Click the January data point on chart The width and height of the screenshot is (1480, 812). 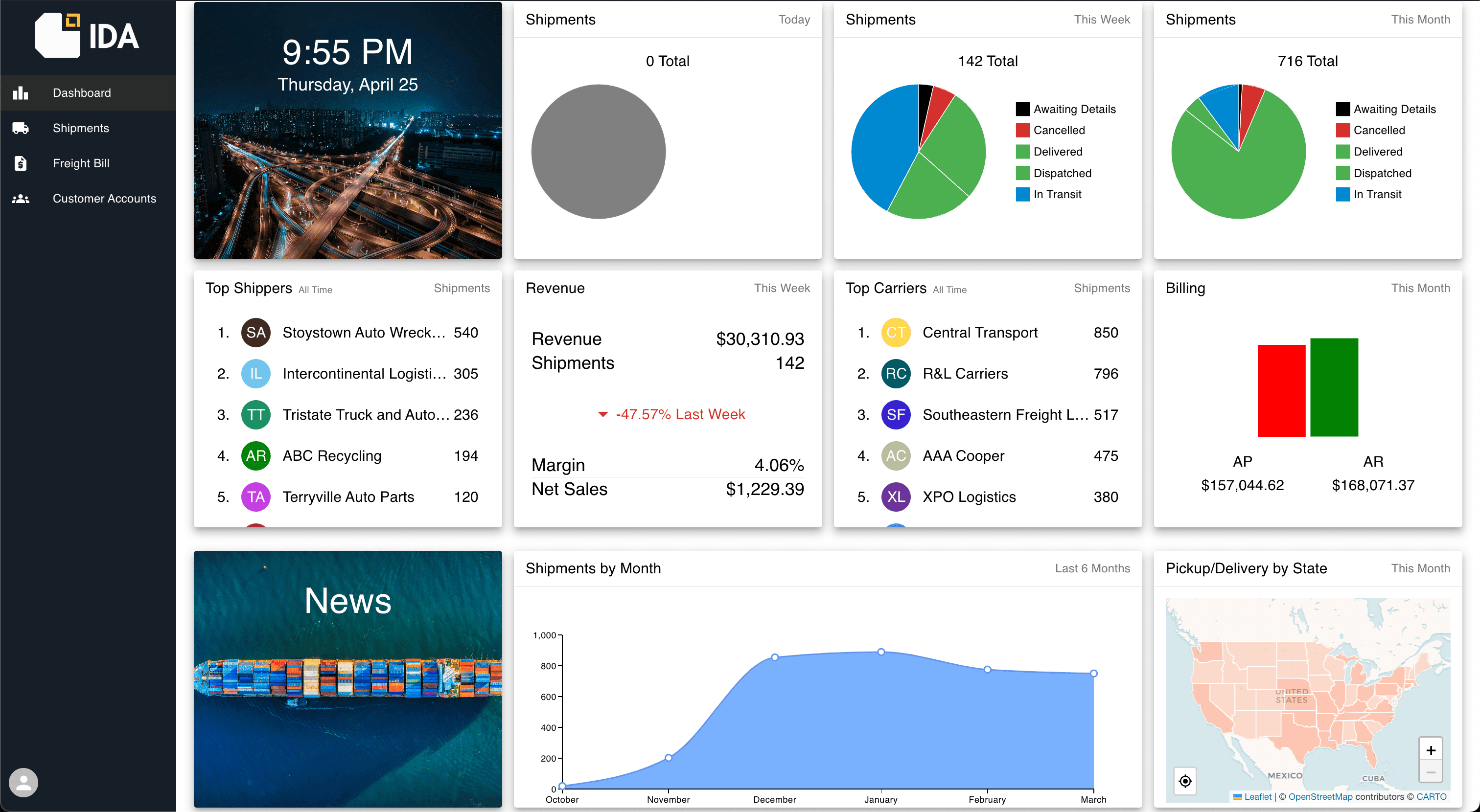881,652
